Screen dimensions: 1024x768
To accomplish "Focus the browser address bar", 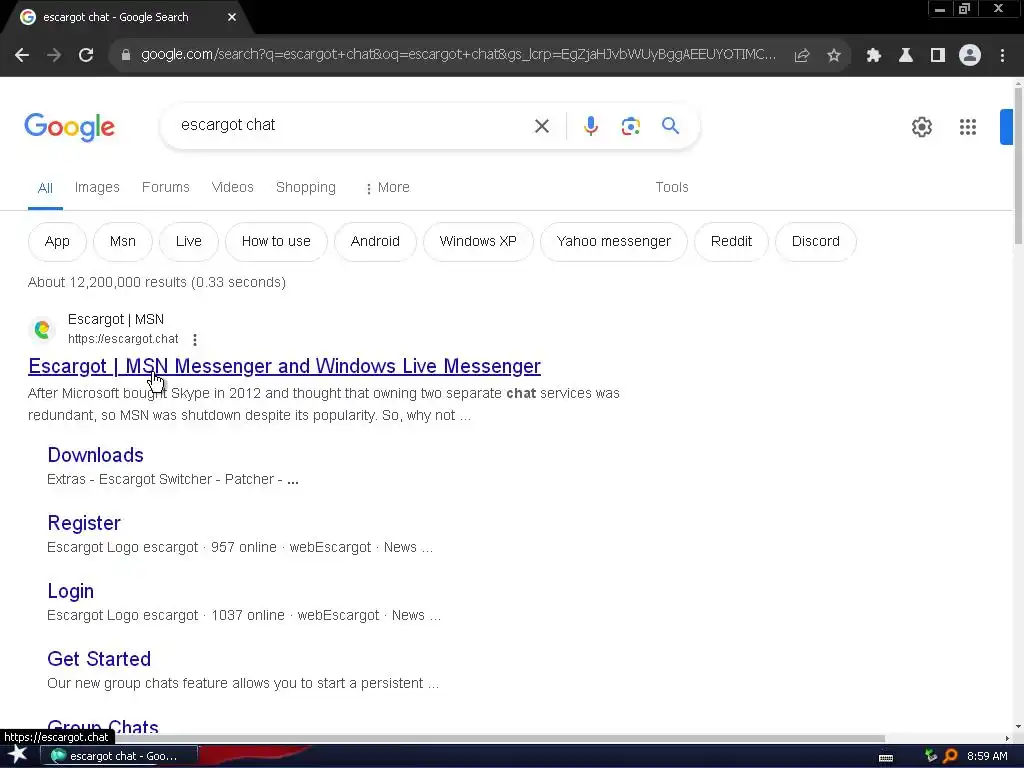I will [458, 55].
